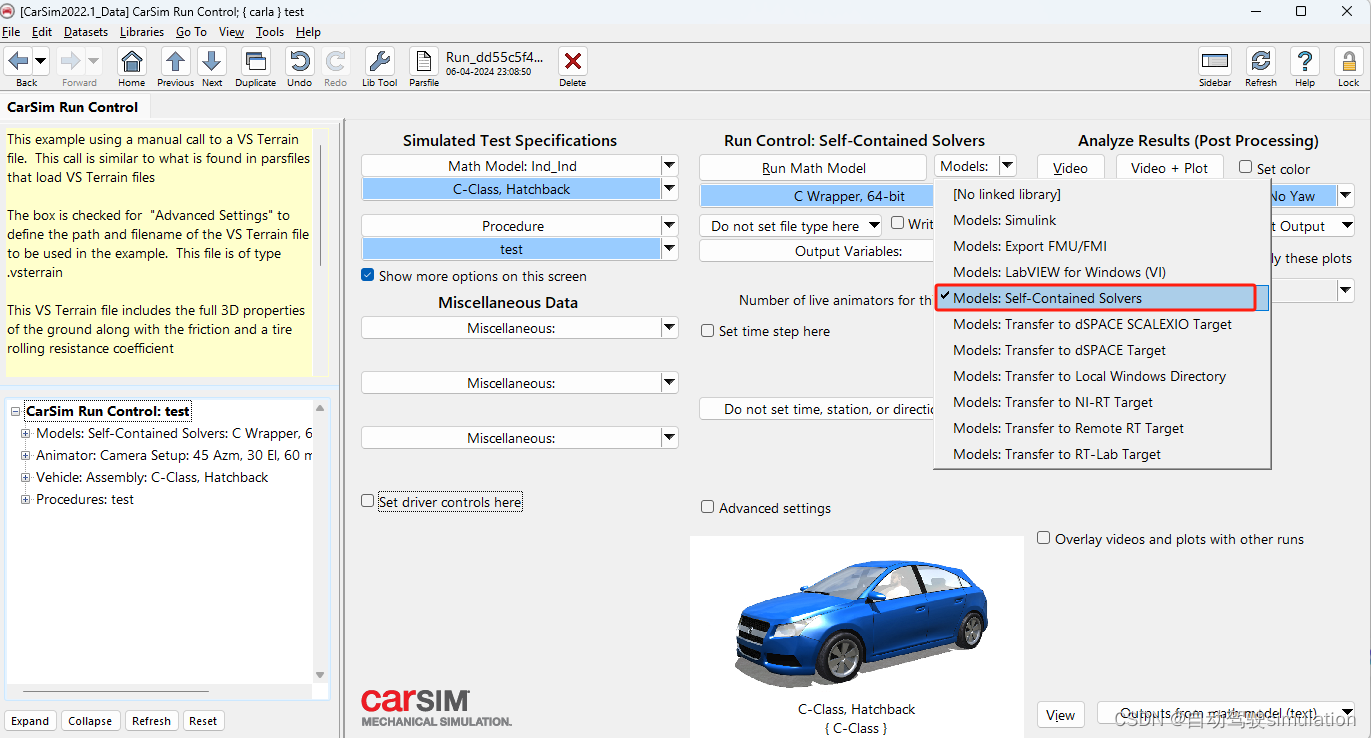Screen dimensions: 1371x738
Task: Open the Datasets menu
Action: 86,32
